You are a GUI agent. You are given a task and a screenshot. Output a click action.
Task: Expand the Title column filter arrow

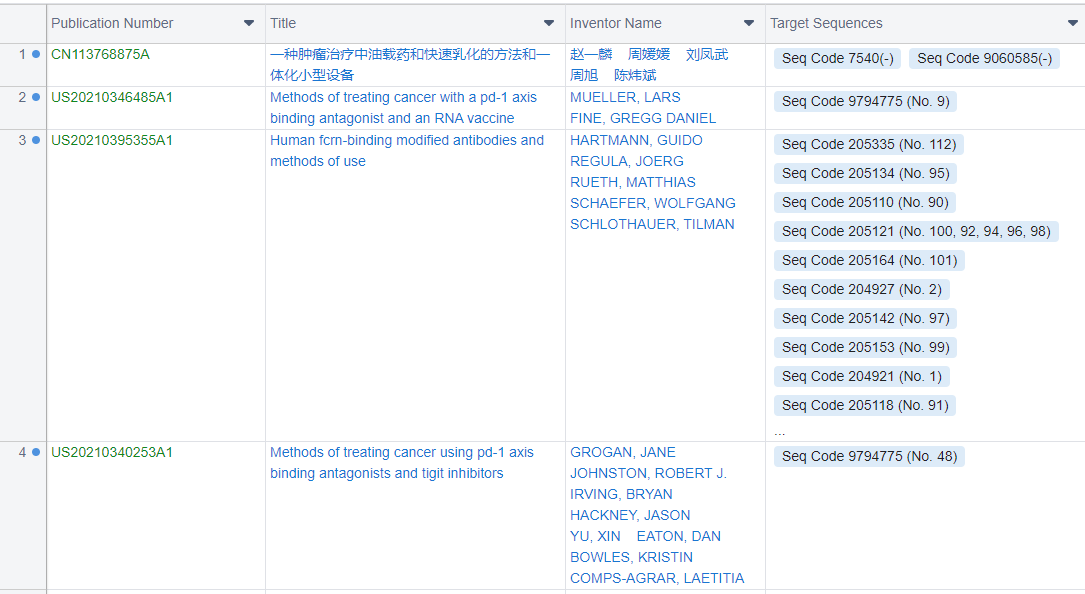coord(549,23)
